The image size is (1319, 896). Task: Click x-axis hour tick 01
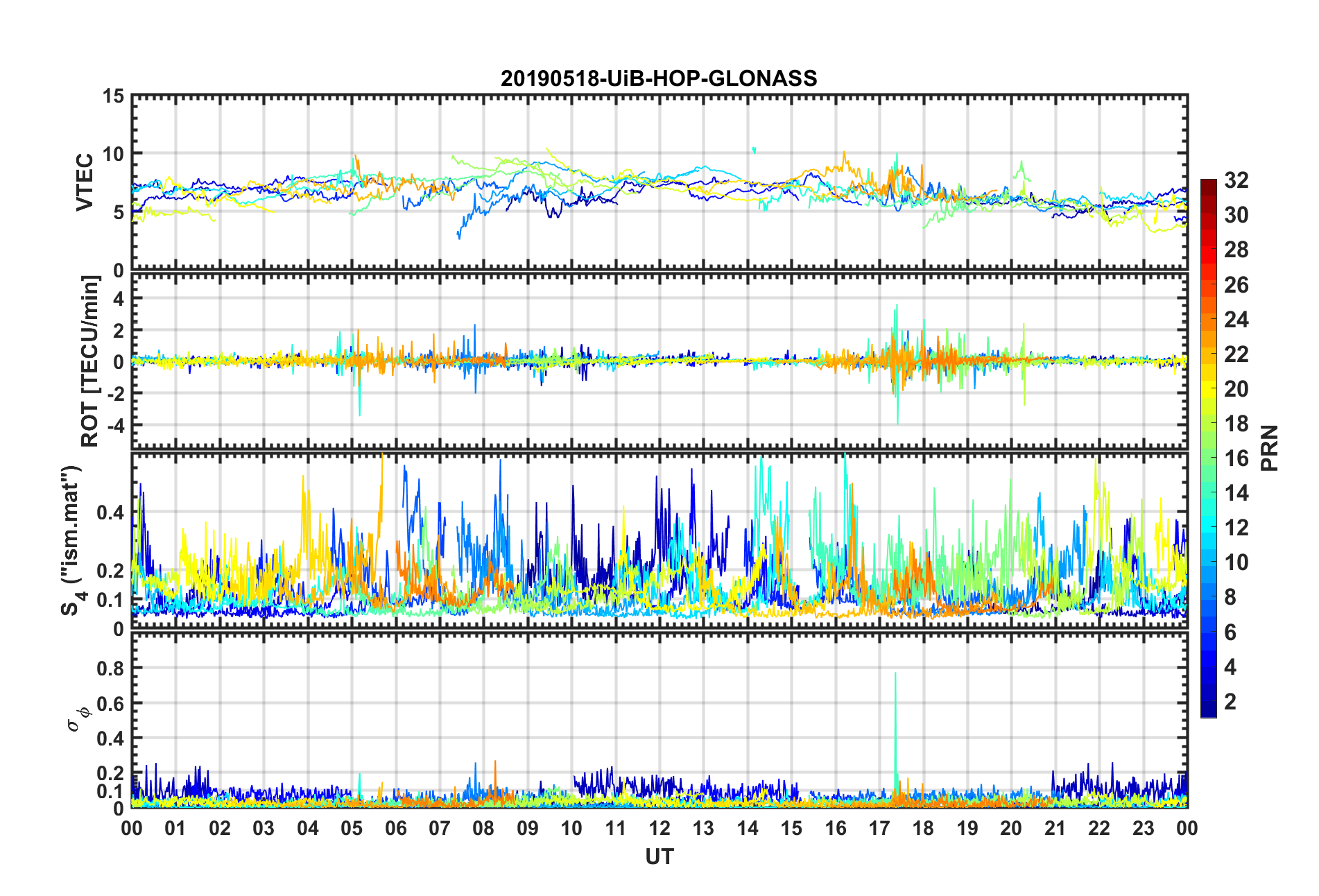pyautogui.click(x=175, y=828)
